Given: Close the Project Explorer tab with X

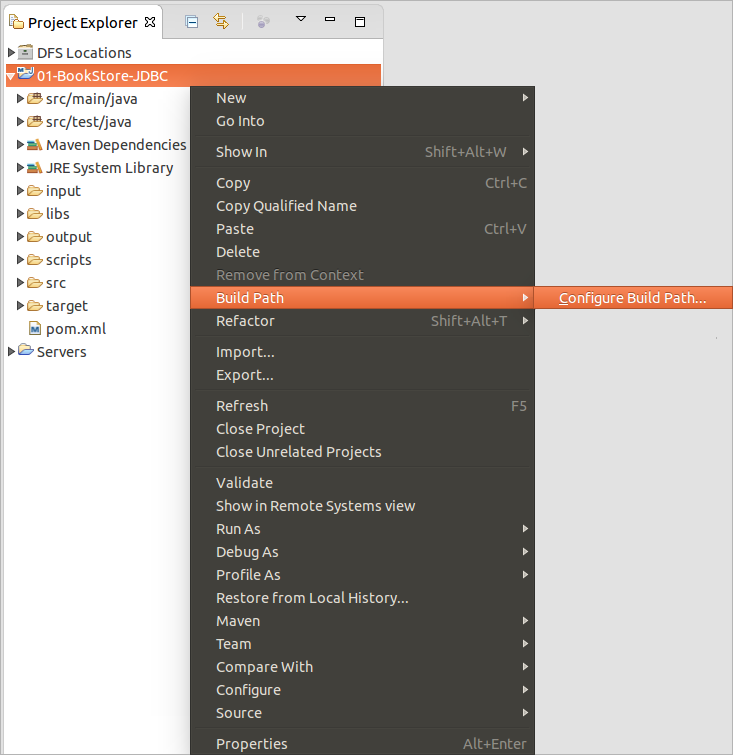Looking at the screenshot, I should point(150,22).
